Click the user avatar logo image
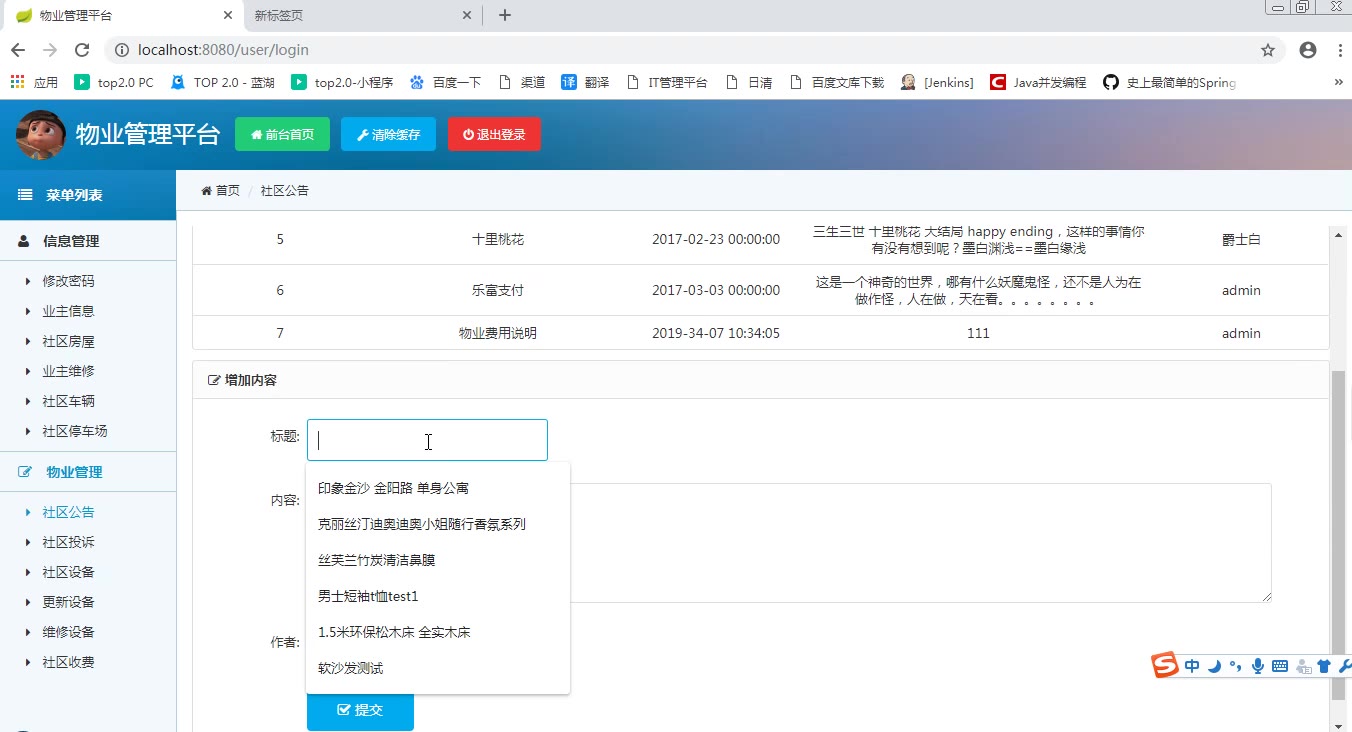 pyautogui.click(x=41, y=135)
